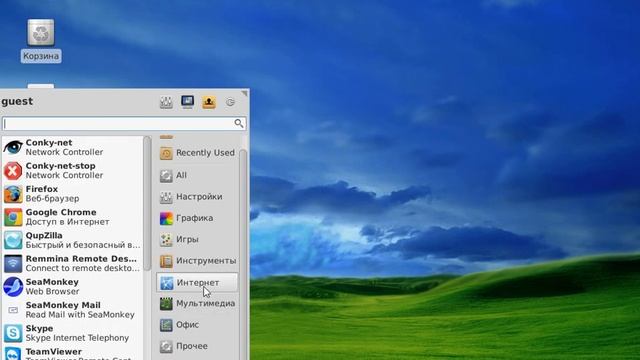Select the Recently Used category

click(197, 153)
